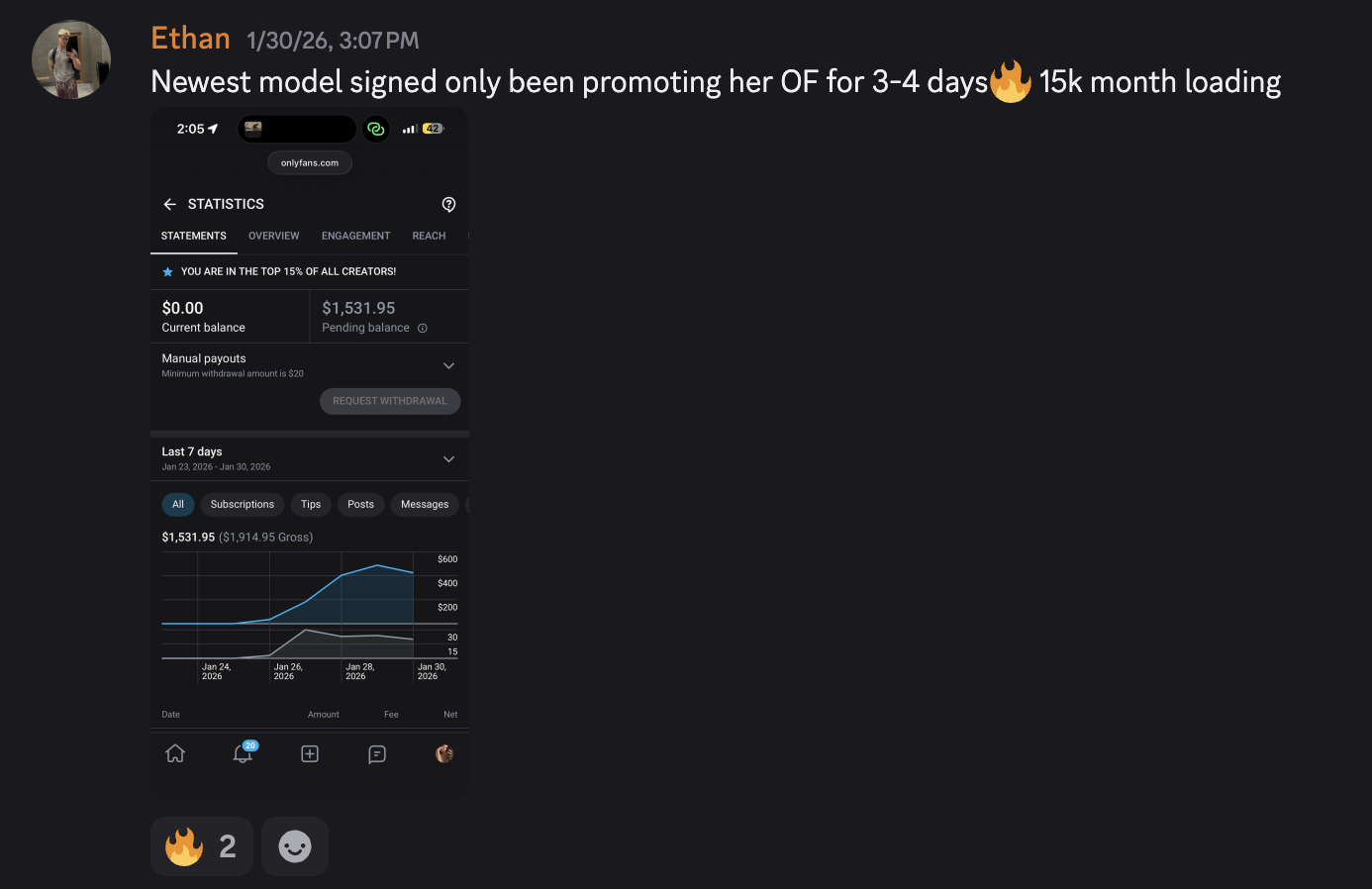Screen dimensions: 1372x889
Task: Open the notifications bell icon
Action: coord(243,753)
